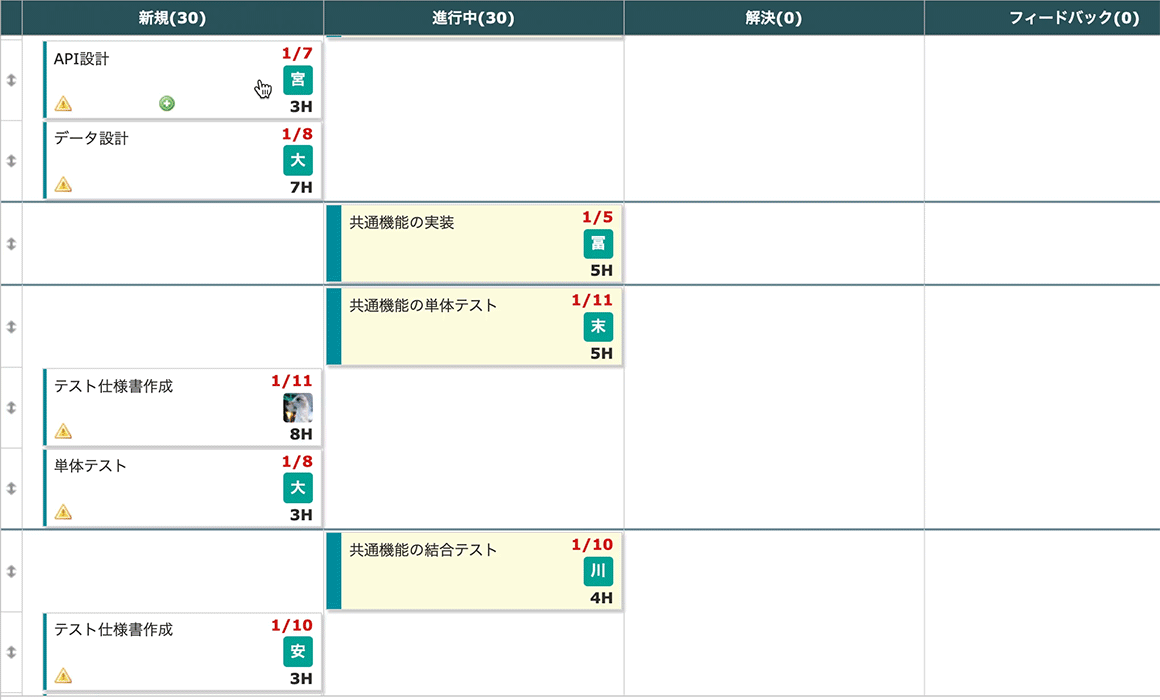Click the warning icon on データ設計 card
This screenshot has height=700, width=1160.
(x=63, y=184)
